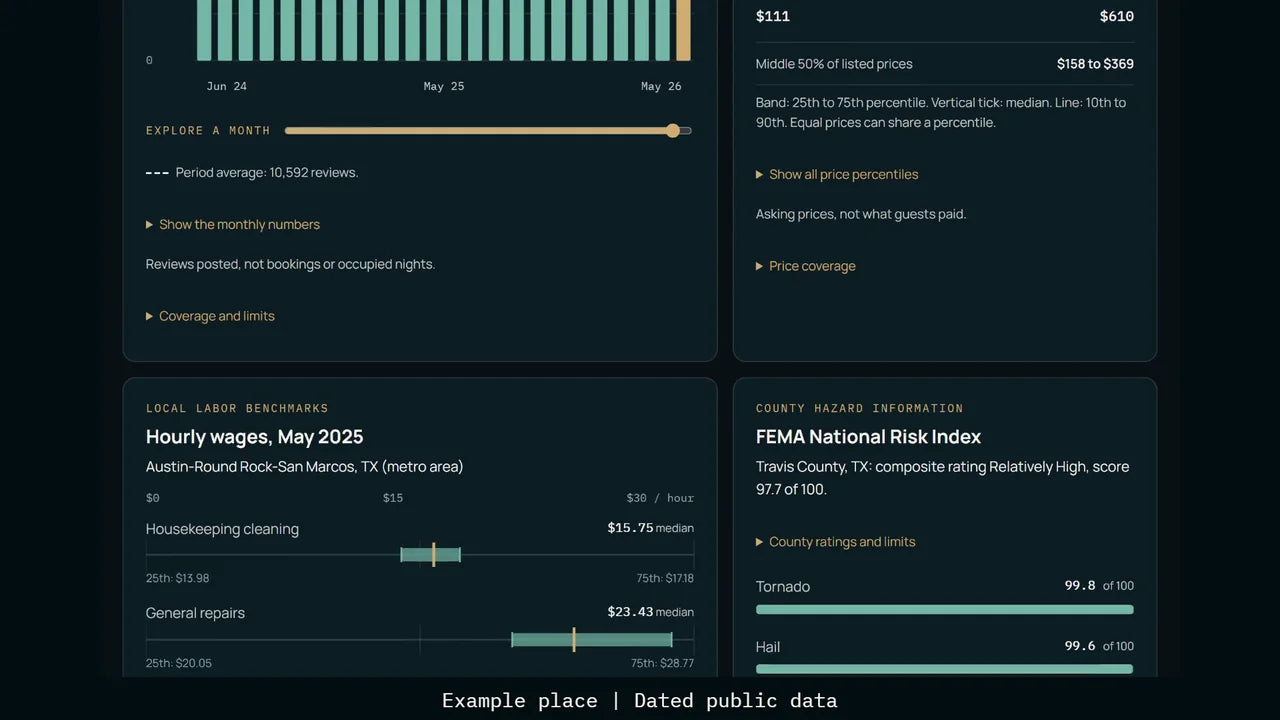Click the Asking prices, not what guests paid note
Image resolution: width=1280 pixels, height=720 pixels.
coord(861,214)
